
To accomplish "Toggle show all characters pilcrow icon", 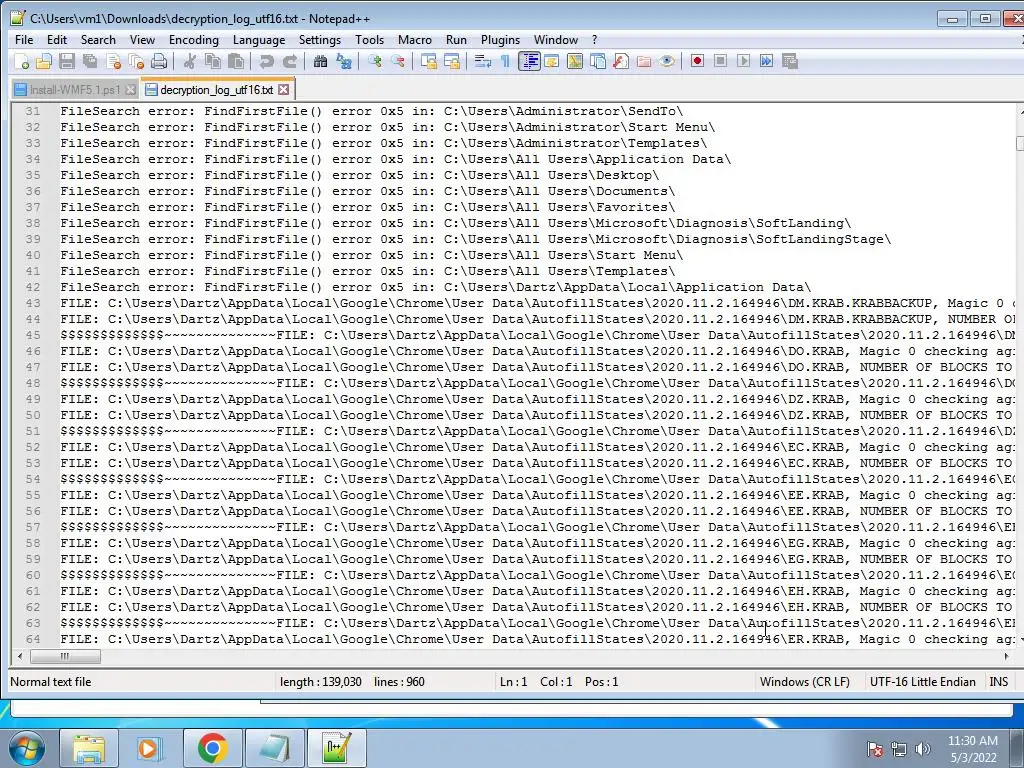I will 505,61.
